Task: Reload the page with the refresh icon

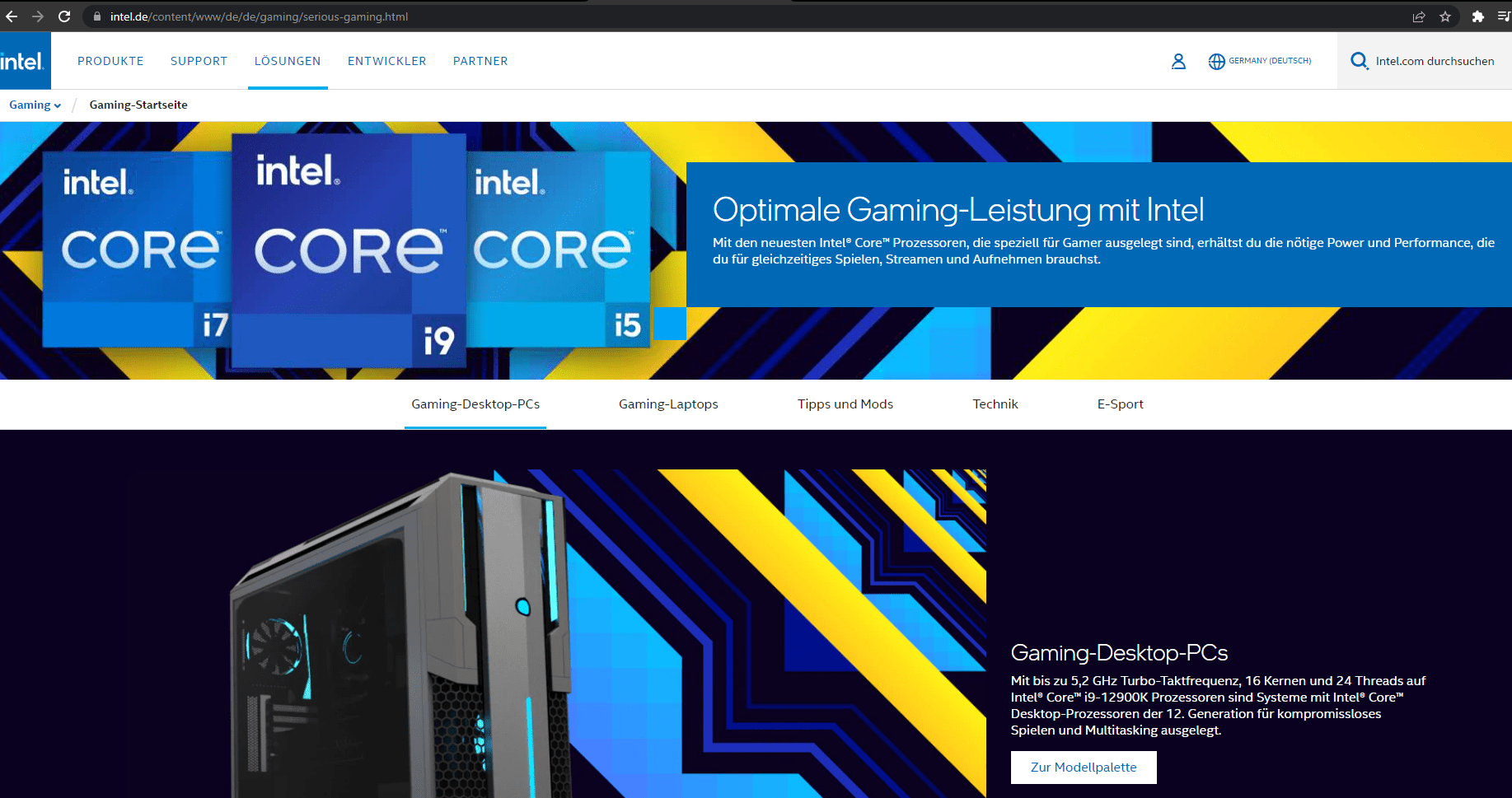Action: pyautogui.click(x=64, y=16)
